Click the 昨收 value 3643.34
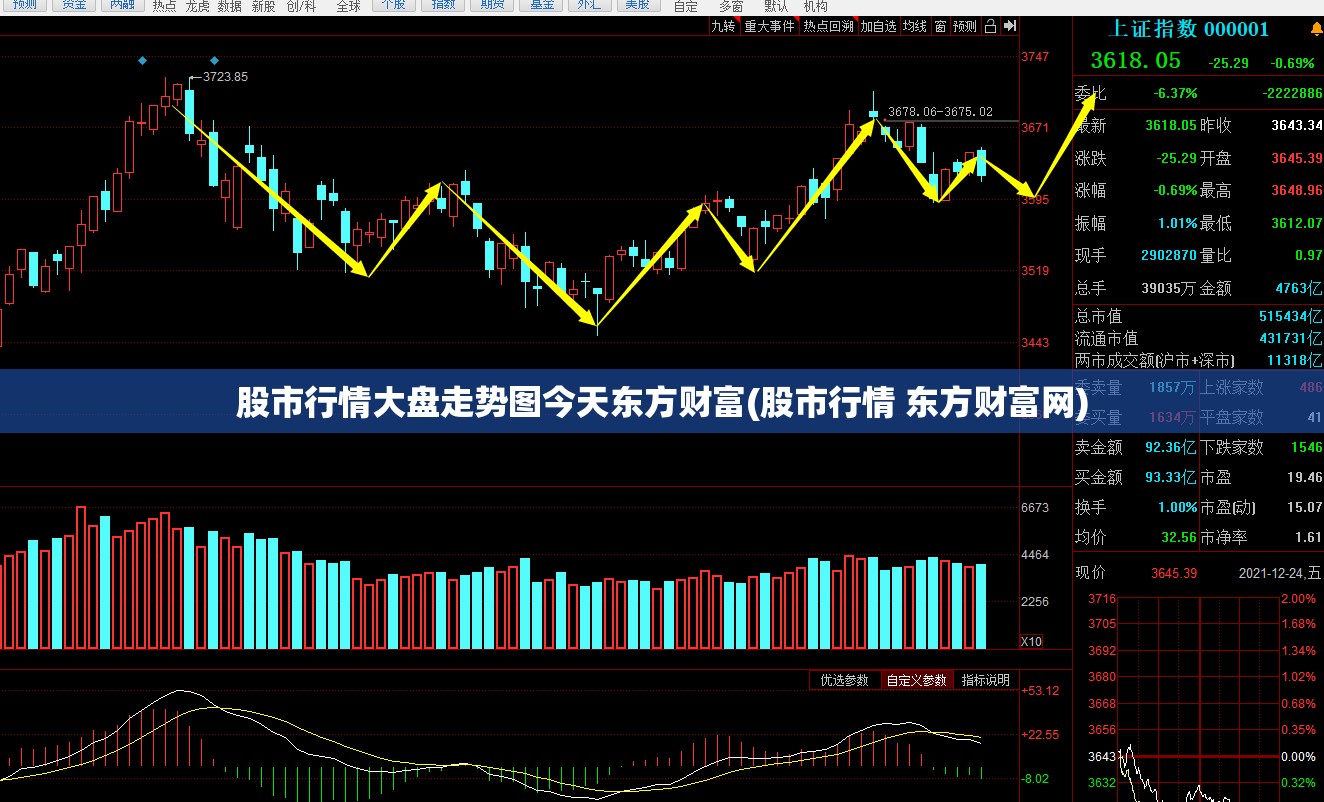 click(1297, 126)
